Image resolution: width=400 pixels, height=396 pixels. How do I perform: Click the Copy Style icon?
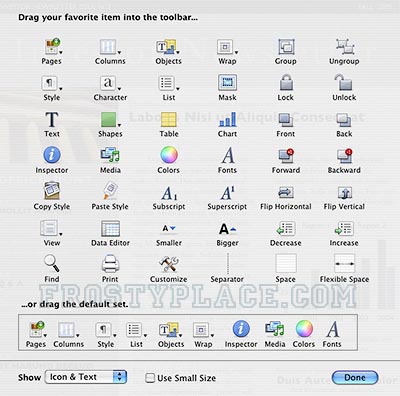pyautogui.click(x=52, y=191)
